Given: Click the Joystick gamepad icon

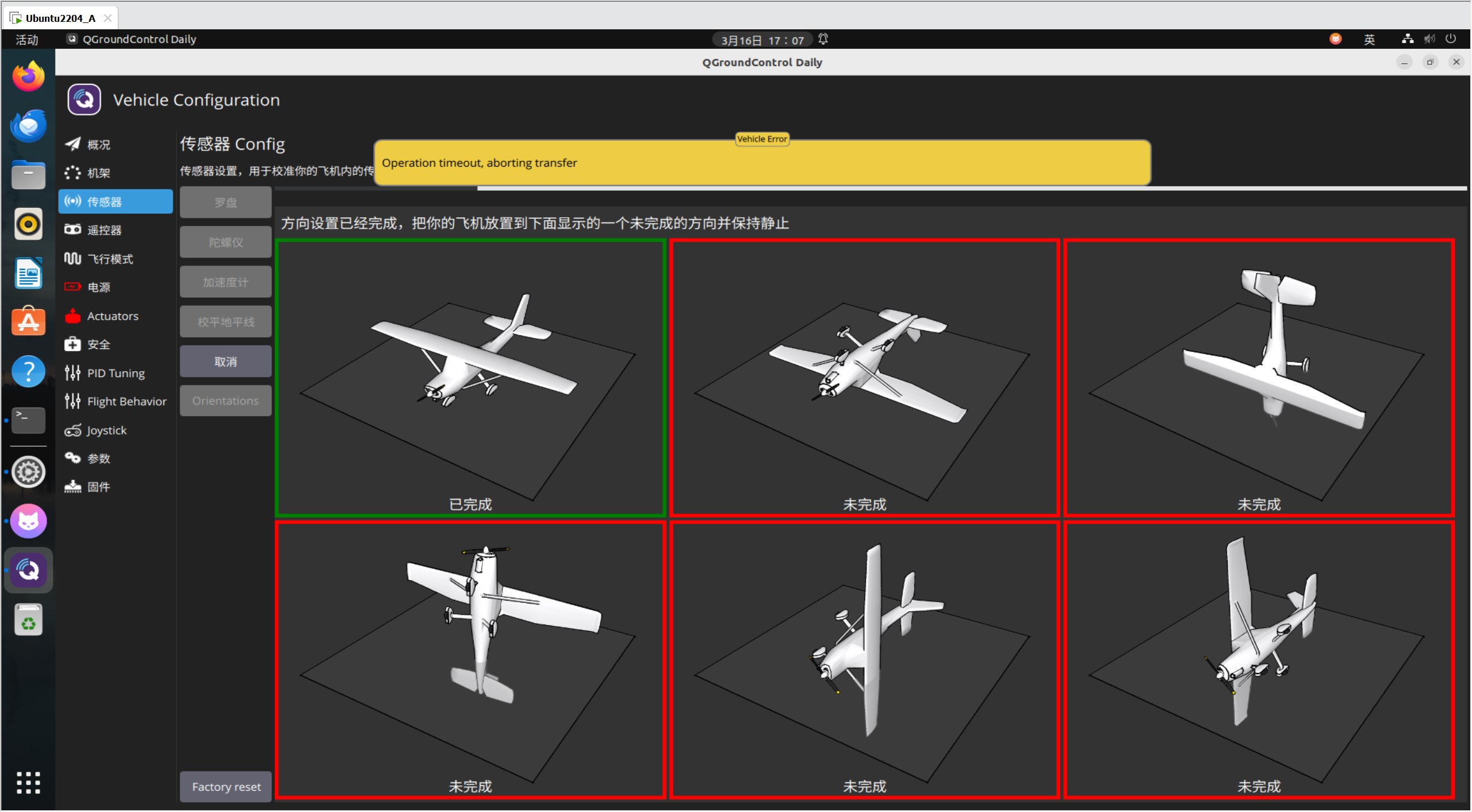Looking at the screenshot, I should [72, 430].
